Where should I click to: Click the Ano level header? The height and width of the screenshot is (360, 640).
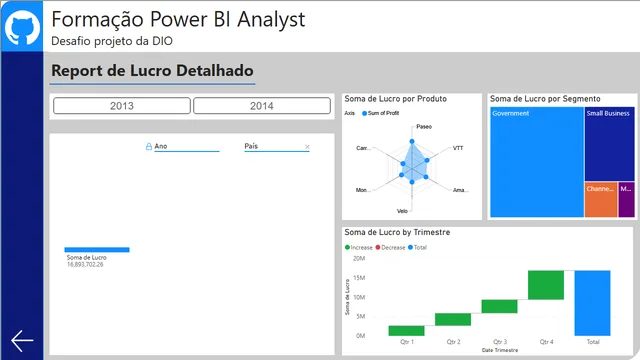161,146
